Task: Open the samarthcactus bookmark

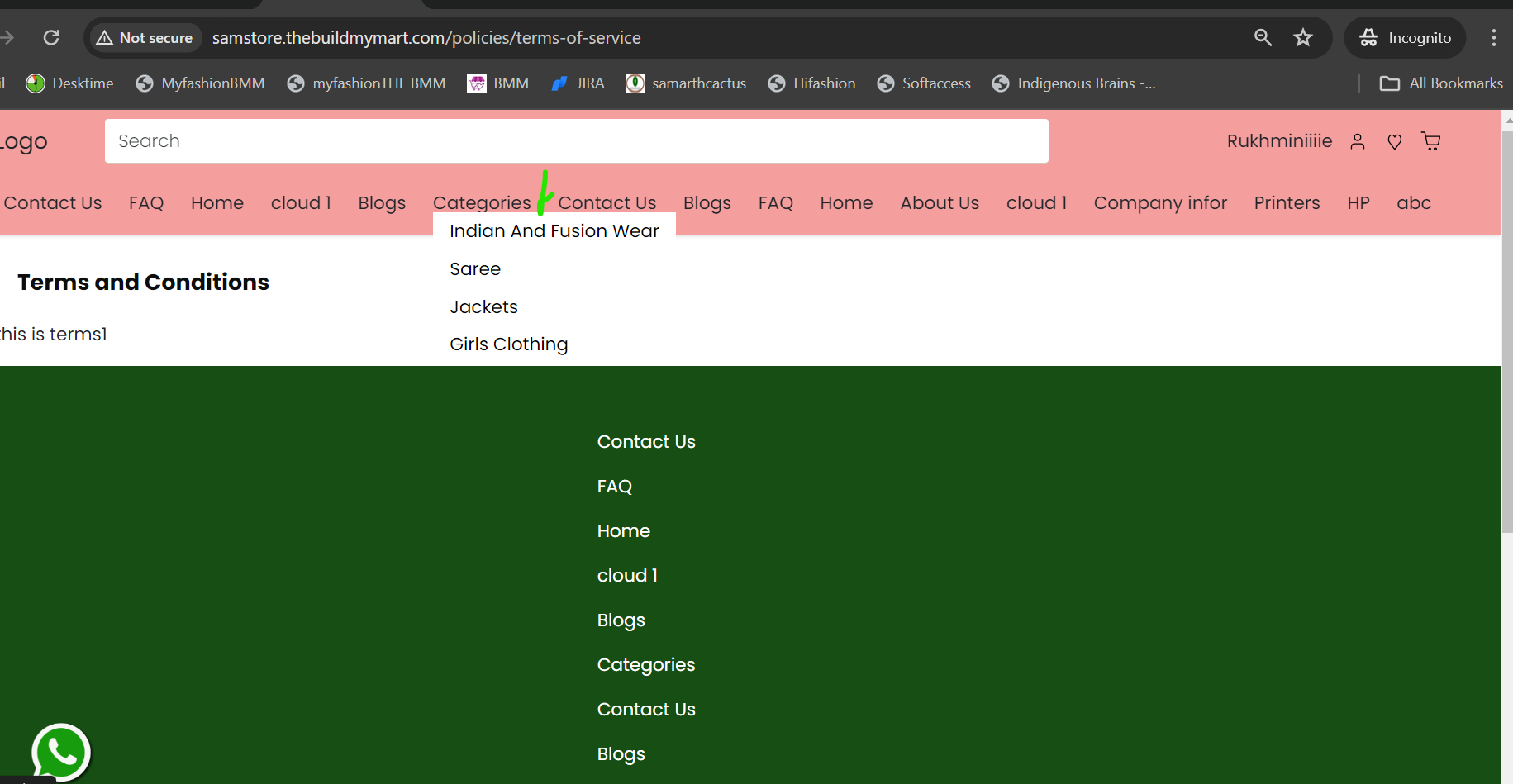Action: pyautogui.click(x=686, y=83)
